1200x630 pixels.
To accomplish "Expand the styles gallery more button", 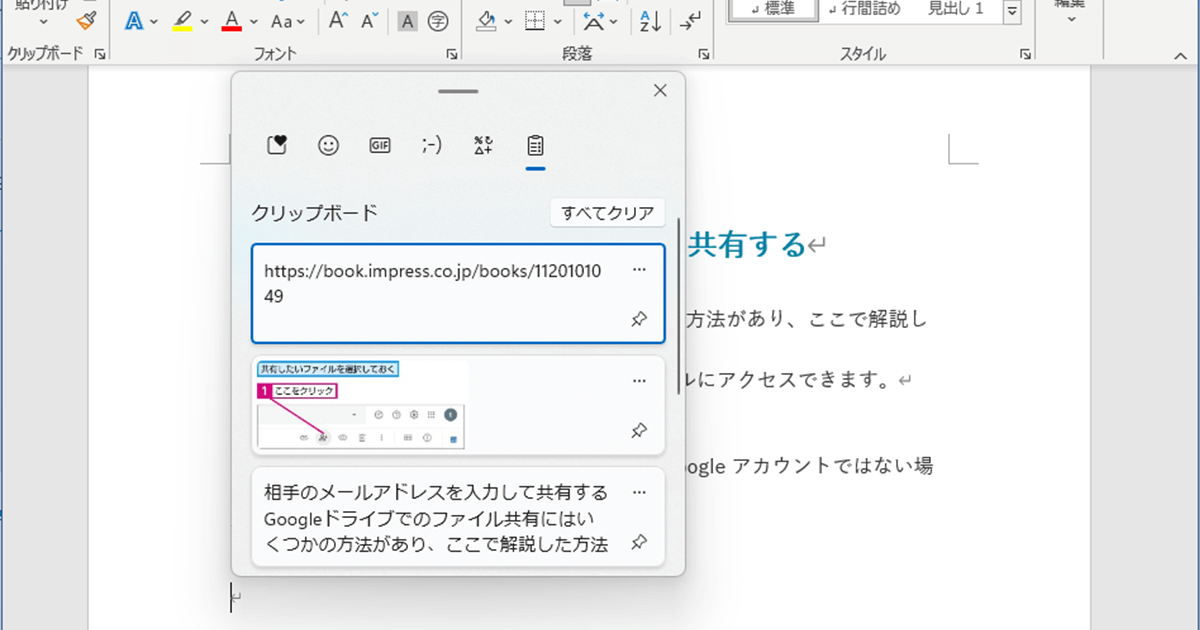I will click(x=1012, y=11).
